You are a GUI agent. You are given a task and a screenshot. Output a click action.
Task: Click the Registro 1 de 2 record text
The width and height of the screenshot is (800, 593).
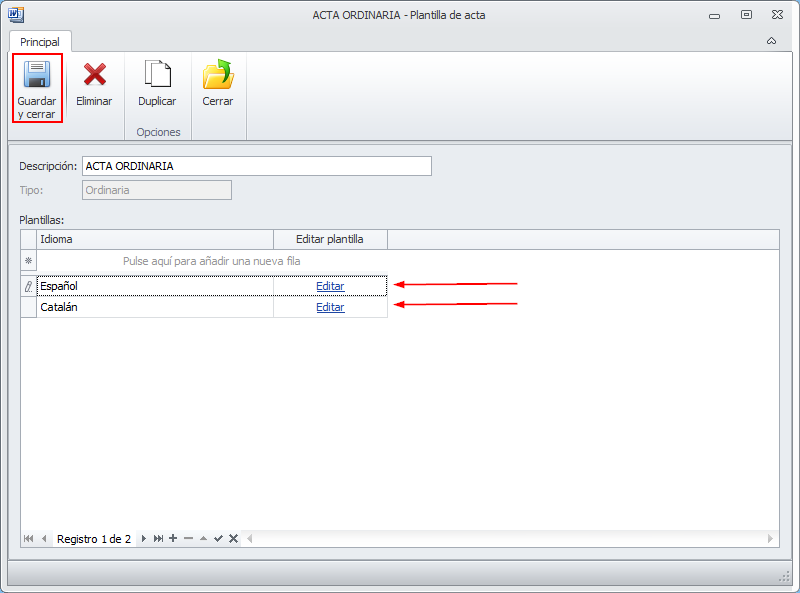[94, 539]
